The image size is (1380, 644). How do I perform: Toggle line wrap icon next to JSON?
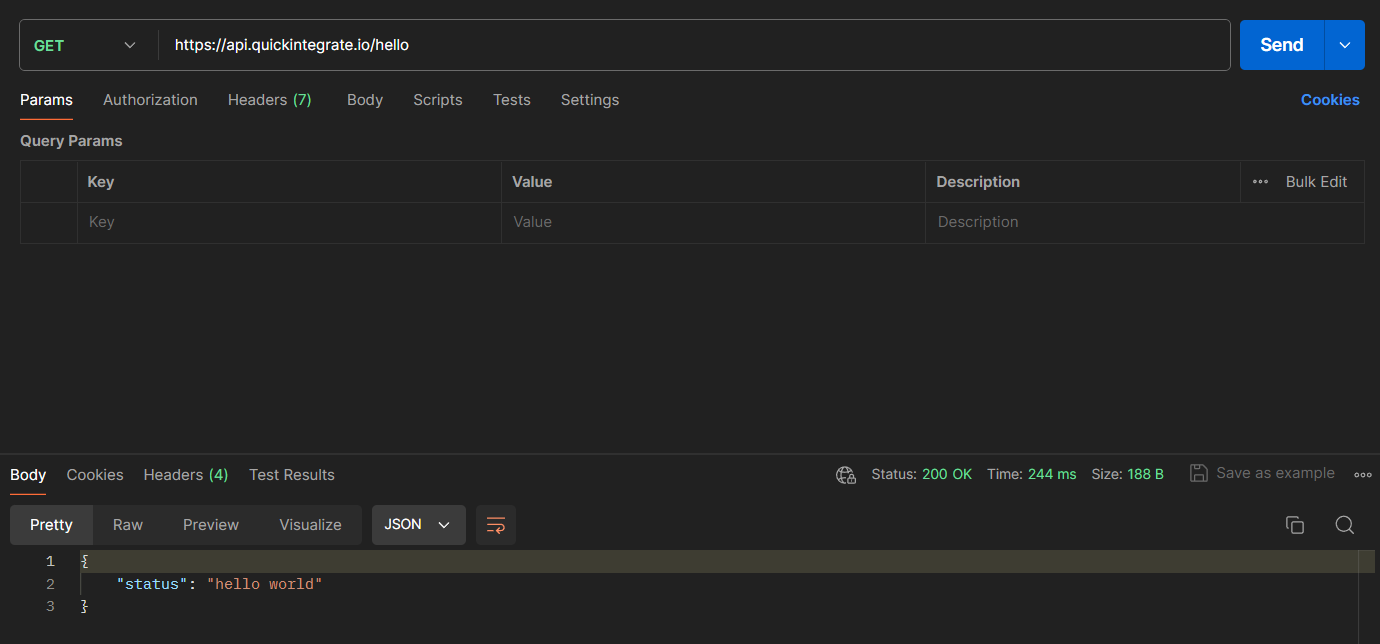[496, 525]
